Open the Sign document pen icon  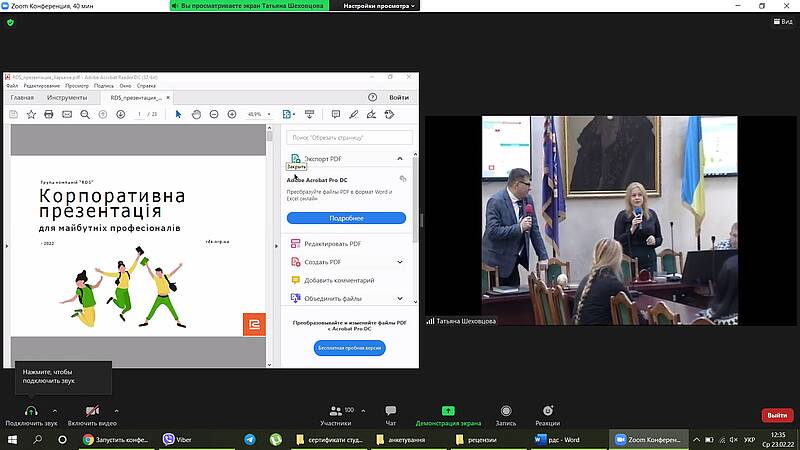pos(371,114)
